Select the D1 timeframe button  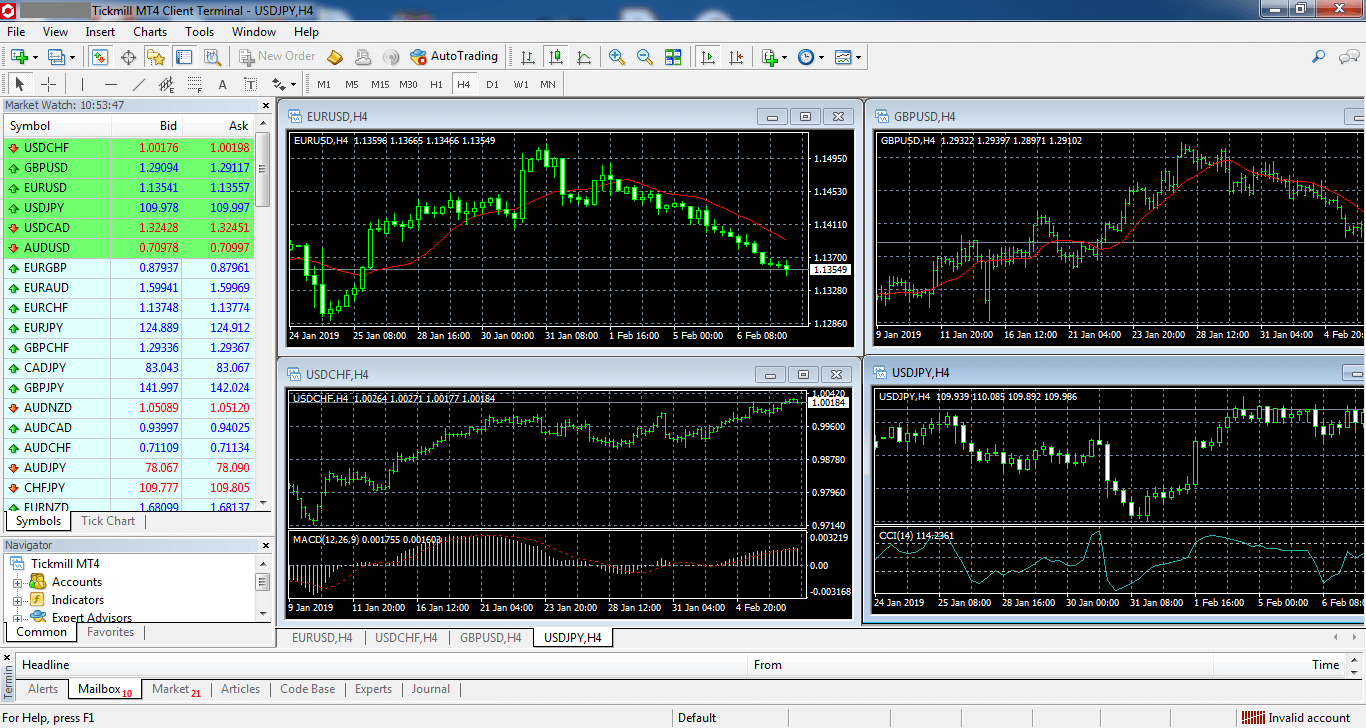[492, 85]
